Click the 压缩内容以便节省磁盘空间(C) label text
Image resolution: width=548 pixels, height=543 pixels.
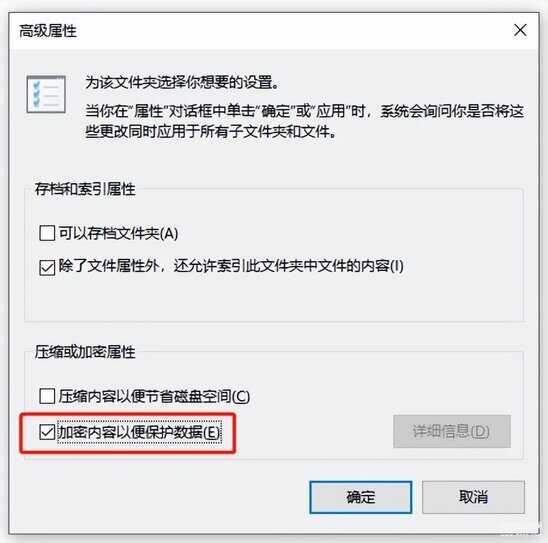154,396
